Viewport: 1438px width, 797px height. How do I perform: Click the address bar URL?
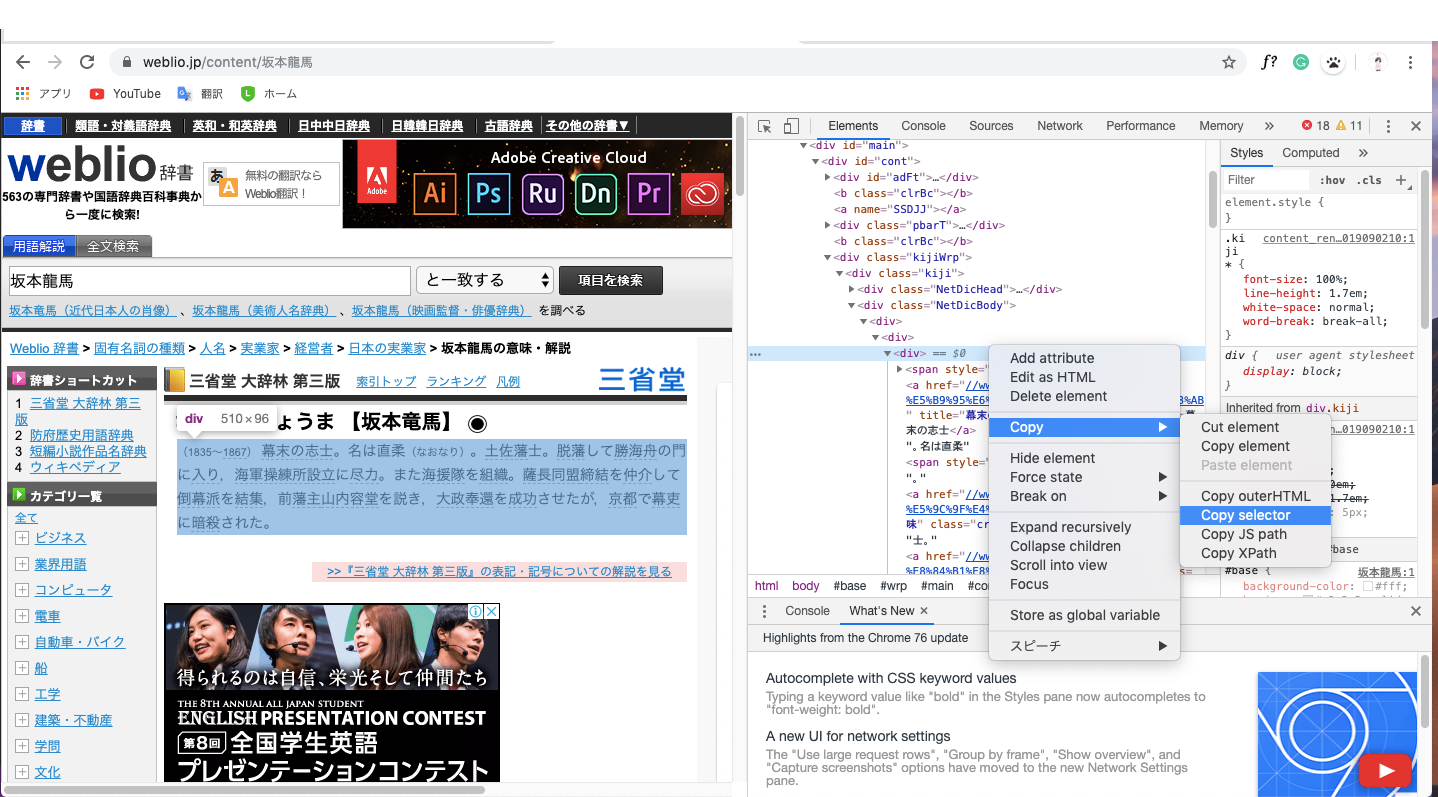(x=228, y=62)
